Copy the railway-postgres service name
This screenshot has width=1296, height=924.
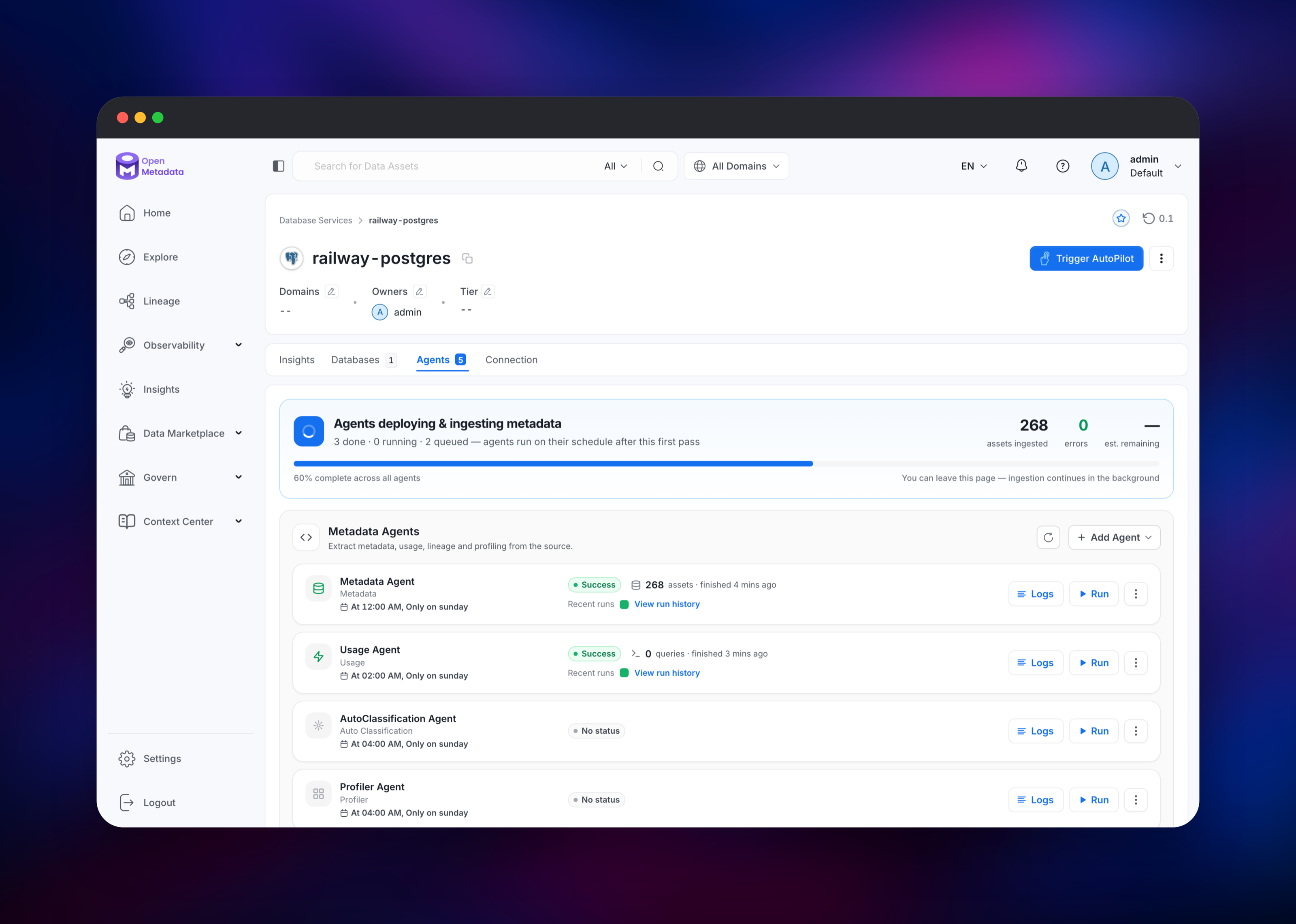468,258
